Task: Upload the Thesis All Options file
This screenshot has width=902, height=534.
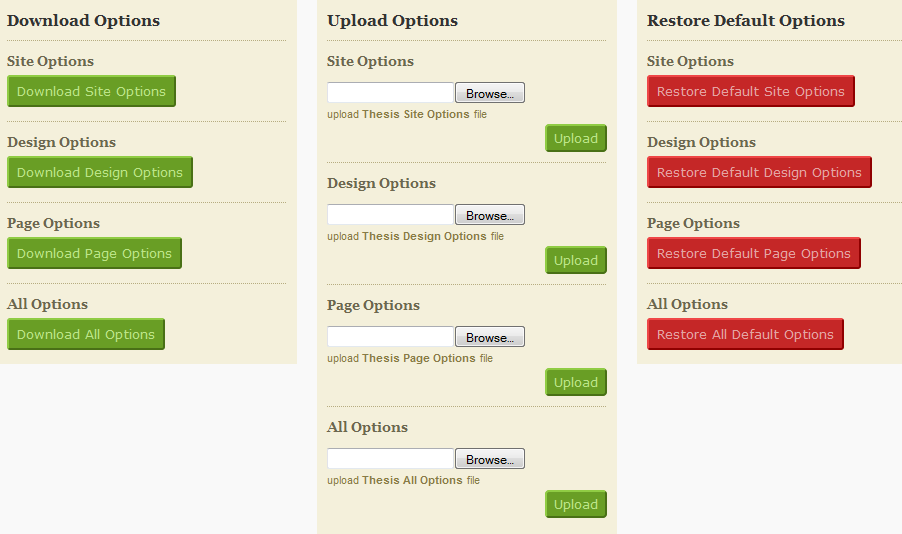Action: tap(576, 504)
